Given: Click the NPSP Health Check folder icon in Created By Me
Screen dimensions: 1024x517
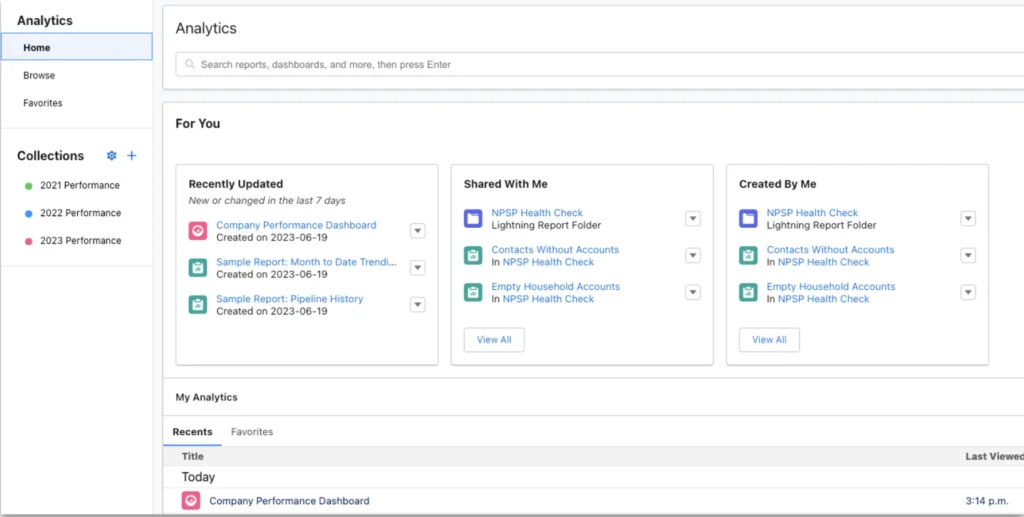Looking at the screenshot, I should point(748,219).
